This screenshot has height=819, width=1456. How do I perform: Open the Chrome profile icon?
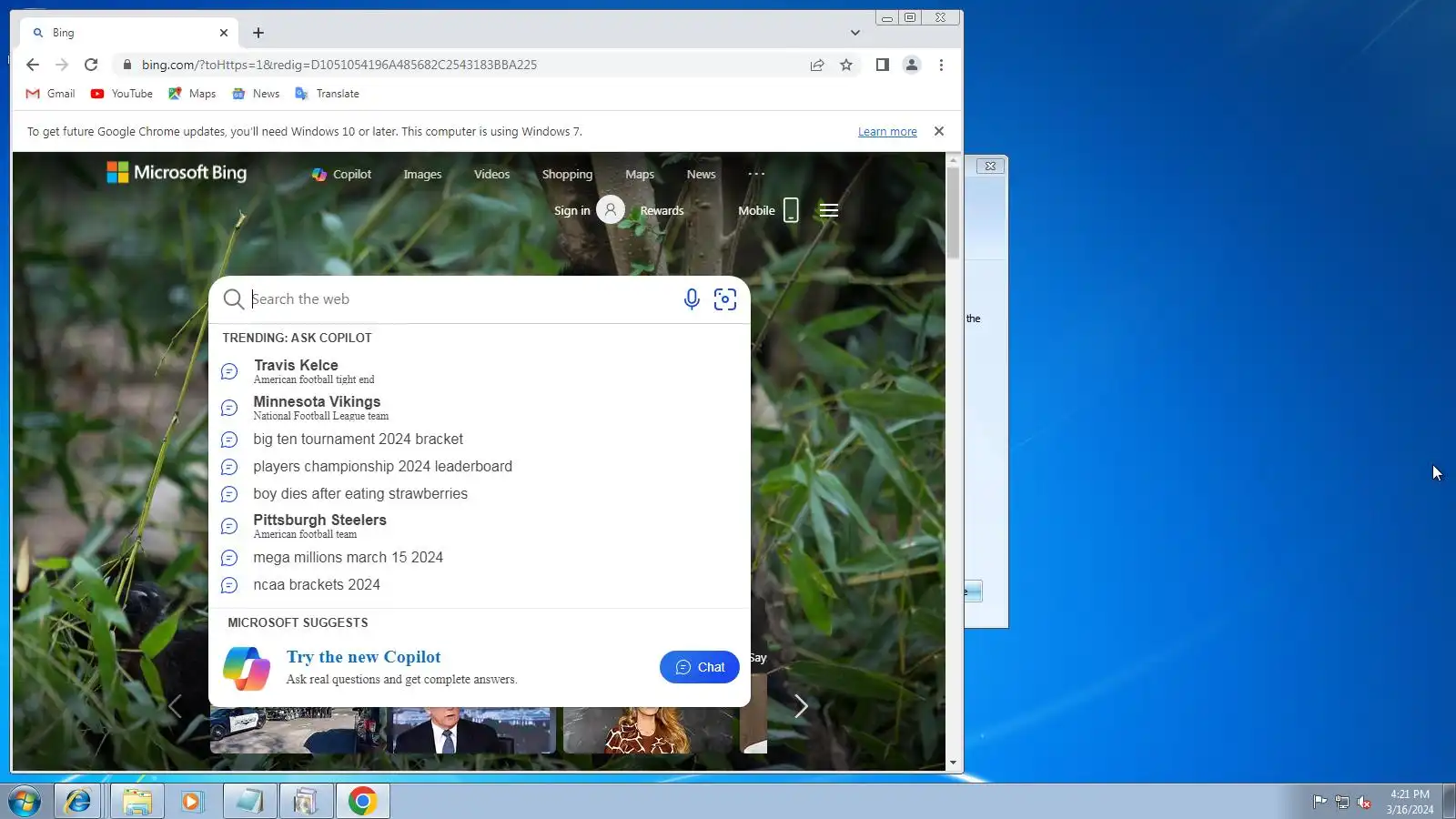[x=911, y=65]
